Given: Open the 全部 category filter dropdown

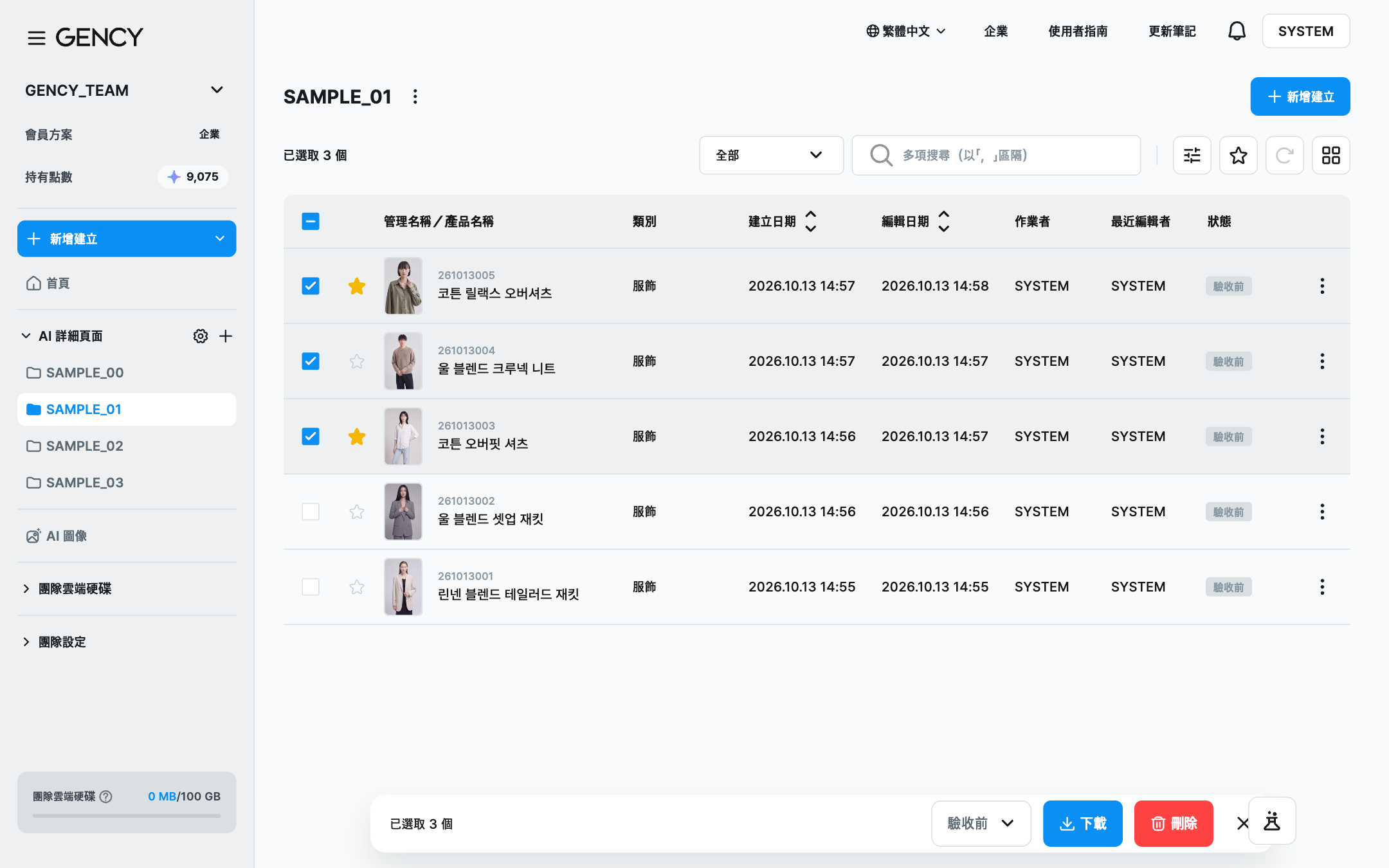Looking at the screenshot, I should click(x=771, y=155).
